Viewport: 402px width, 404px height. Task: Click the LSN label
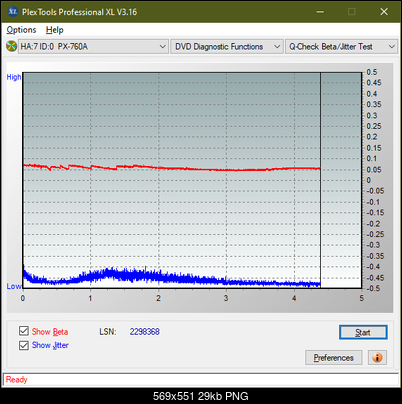[108, 332]
